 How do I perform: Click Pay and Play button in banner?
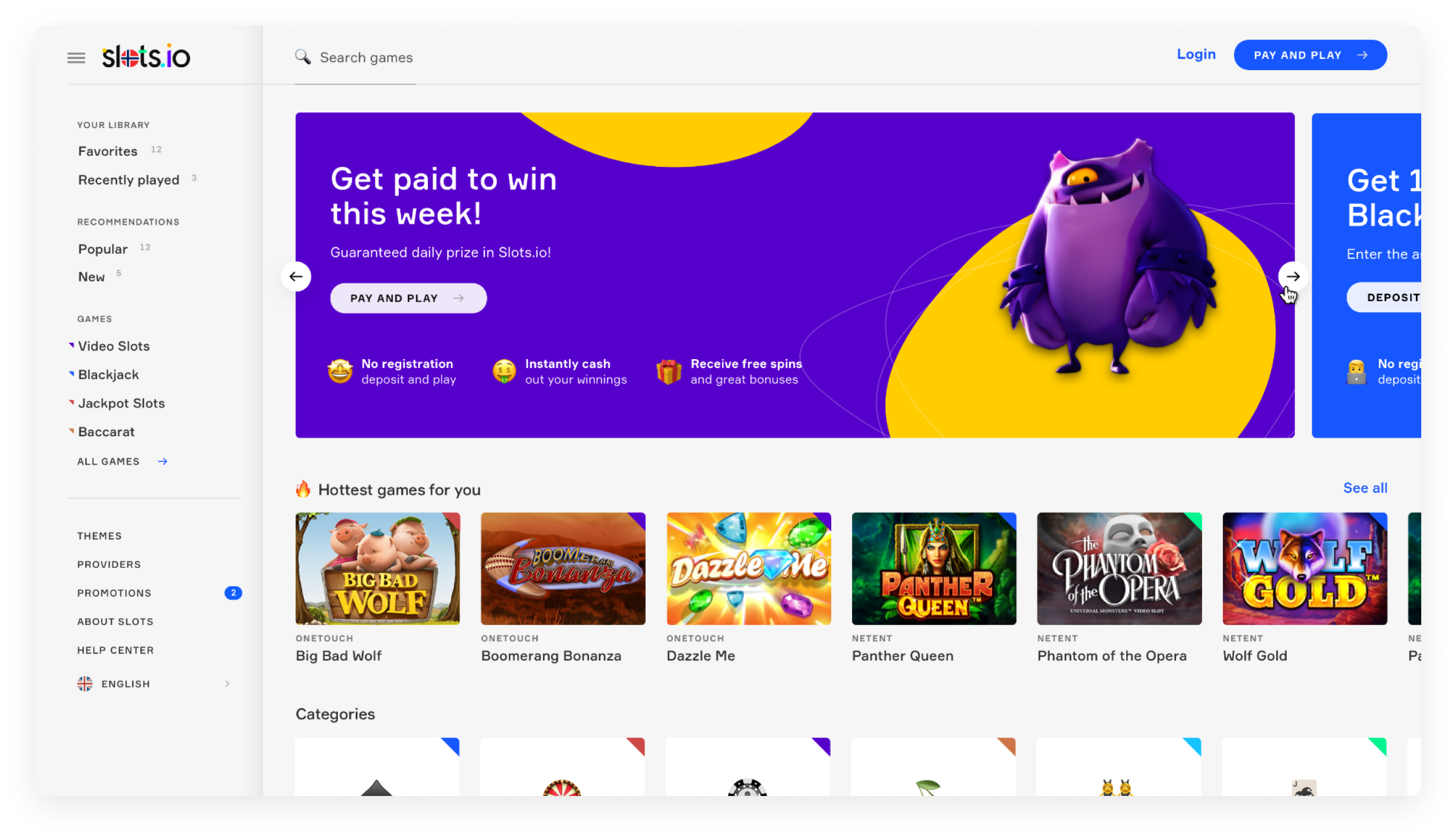point(409,298)
